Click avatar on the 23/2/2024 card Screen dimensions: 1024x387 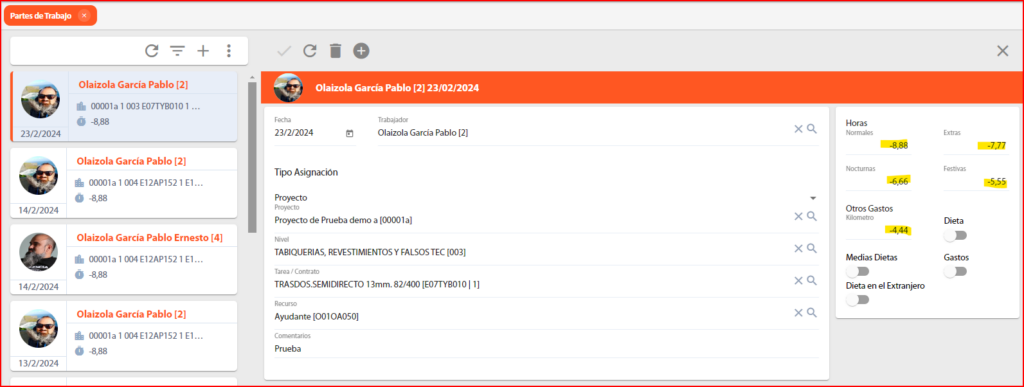click(40, 99)
